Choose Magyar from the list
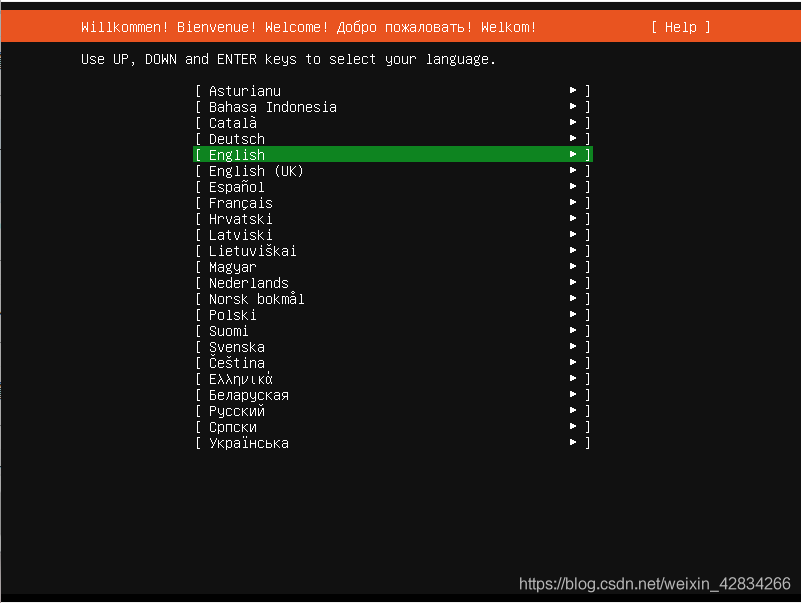The image size is (801, 603). (393, 267)
